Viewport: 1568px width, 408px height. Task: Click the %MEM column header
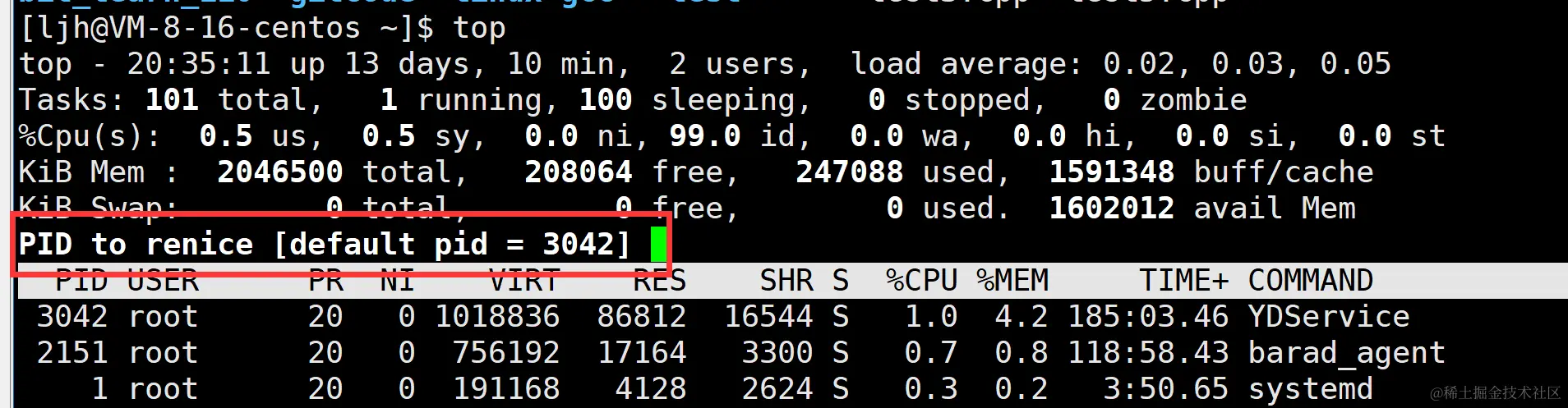tap(1012, 281)
